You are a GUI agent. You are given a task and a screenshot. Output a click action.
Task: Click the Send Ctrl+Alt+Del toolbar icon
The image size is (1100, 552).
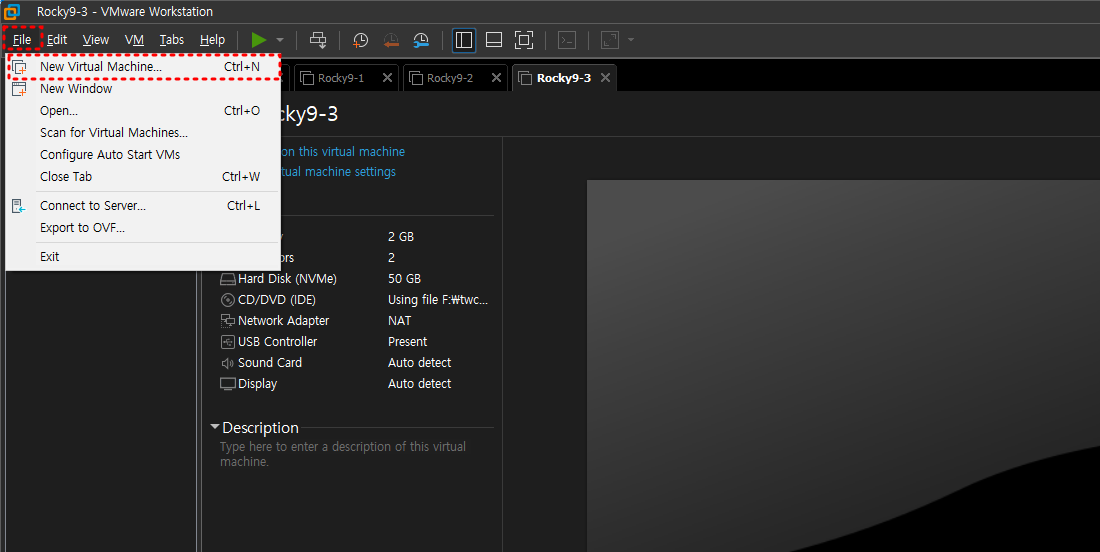(318, 40)
